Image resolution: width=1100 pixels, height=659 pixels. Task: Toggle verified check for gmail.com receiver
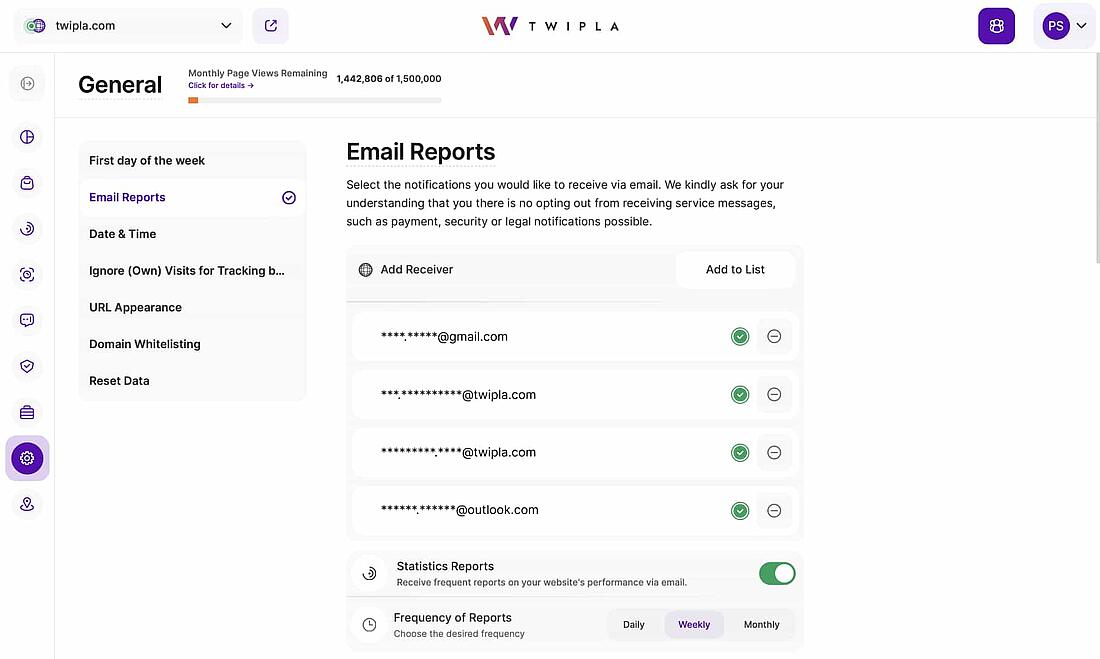(740, 337)
